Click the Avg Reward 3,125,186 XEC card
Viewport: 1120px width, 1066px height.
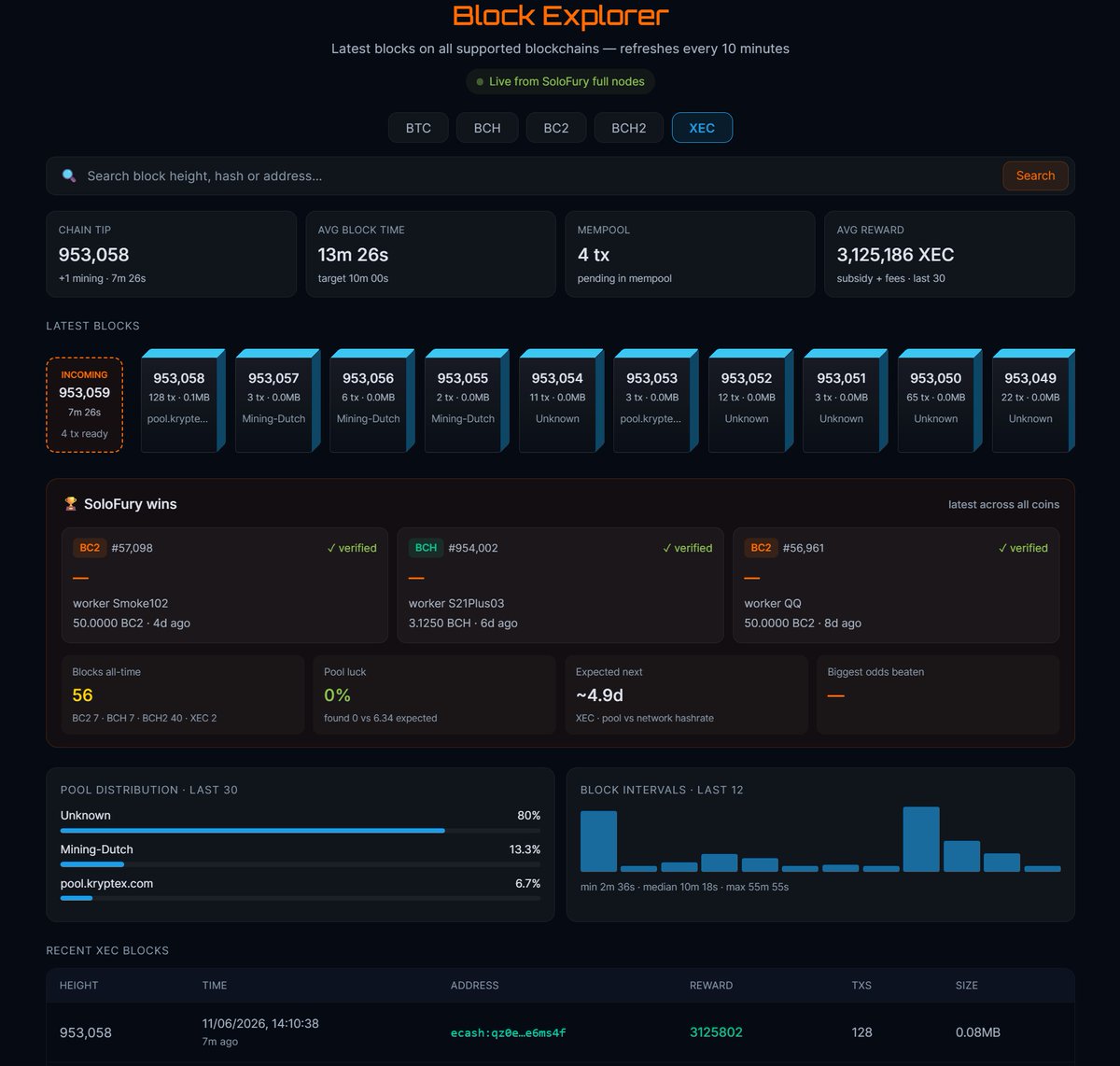[949, 254]
